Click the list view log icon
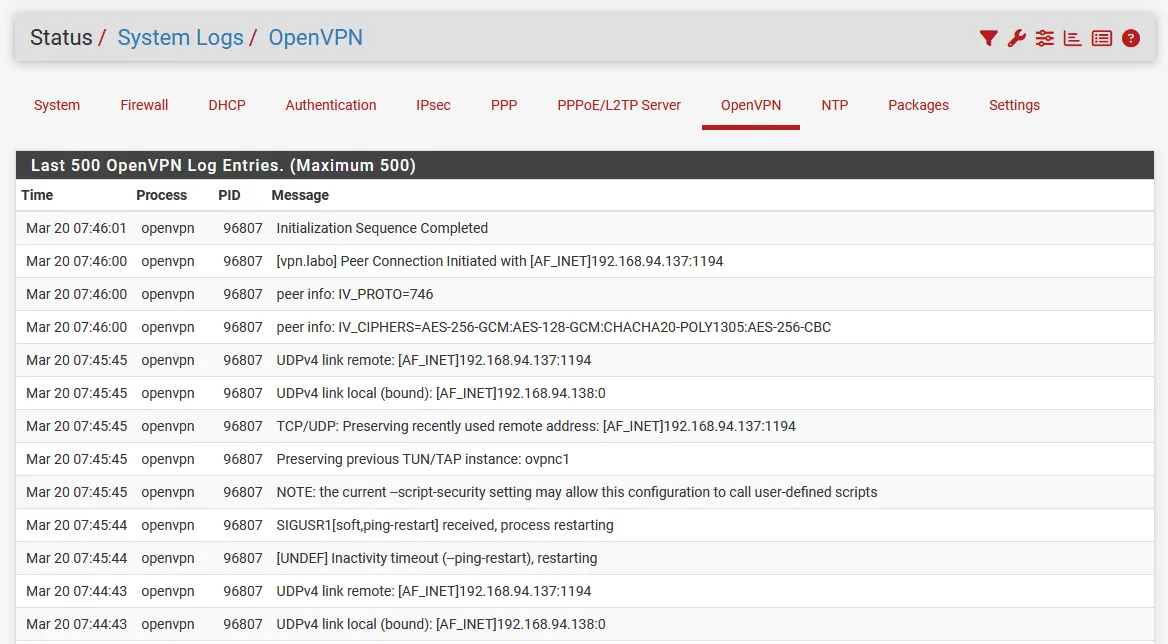This screenshot has width=1168, height=644. coord(1102,39)
